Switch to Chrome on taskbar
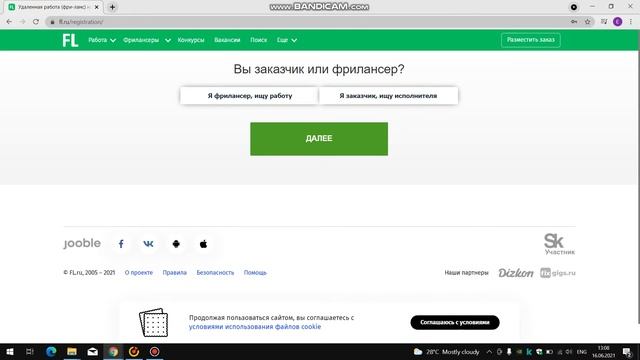This screenshot has width=640, height=360. pos(113,351)
